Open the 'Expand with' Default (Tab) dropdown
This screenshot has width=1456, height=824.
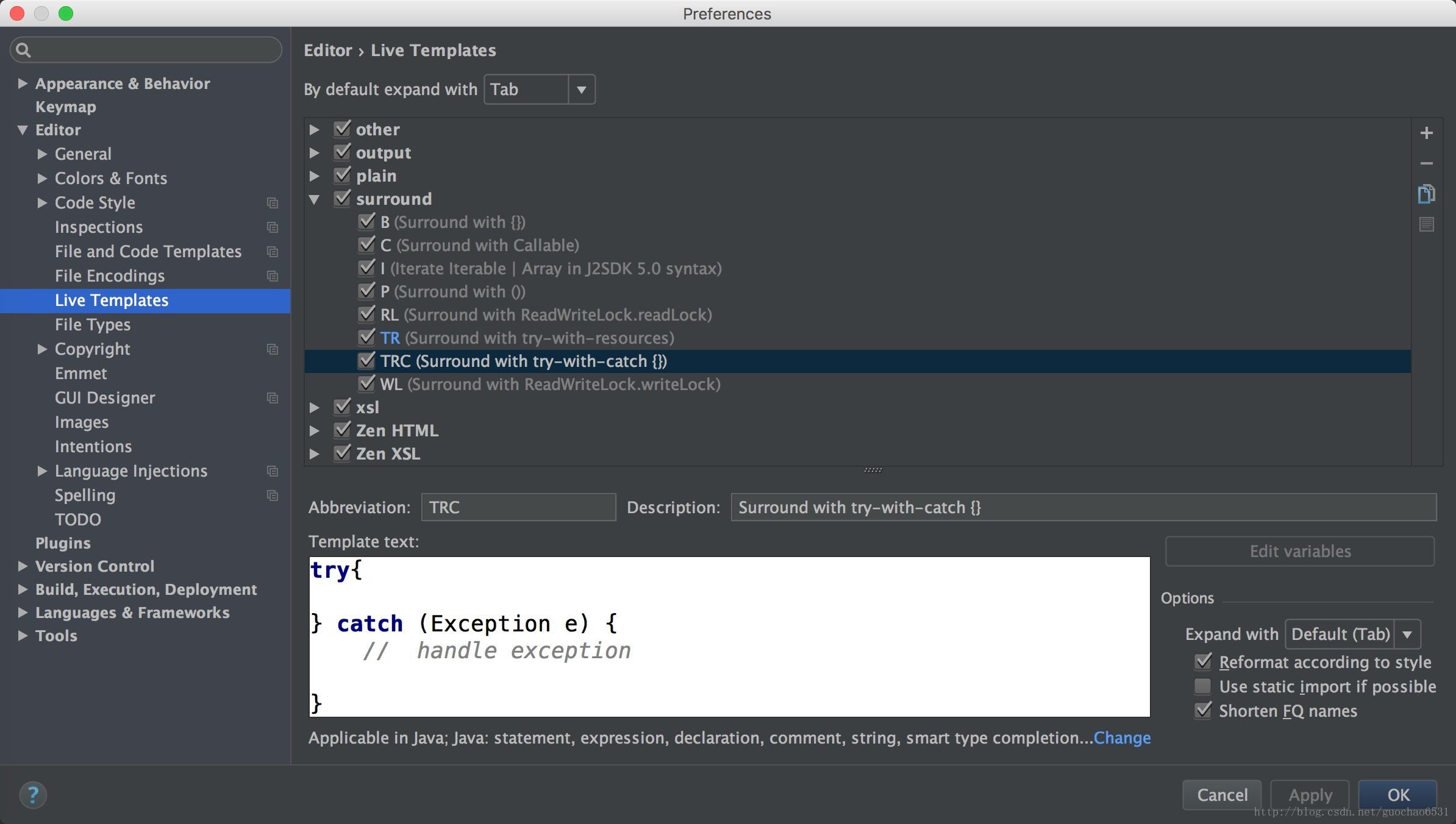1353,634
